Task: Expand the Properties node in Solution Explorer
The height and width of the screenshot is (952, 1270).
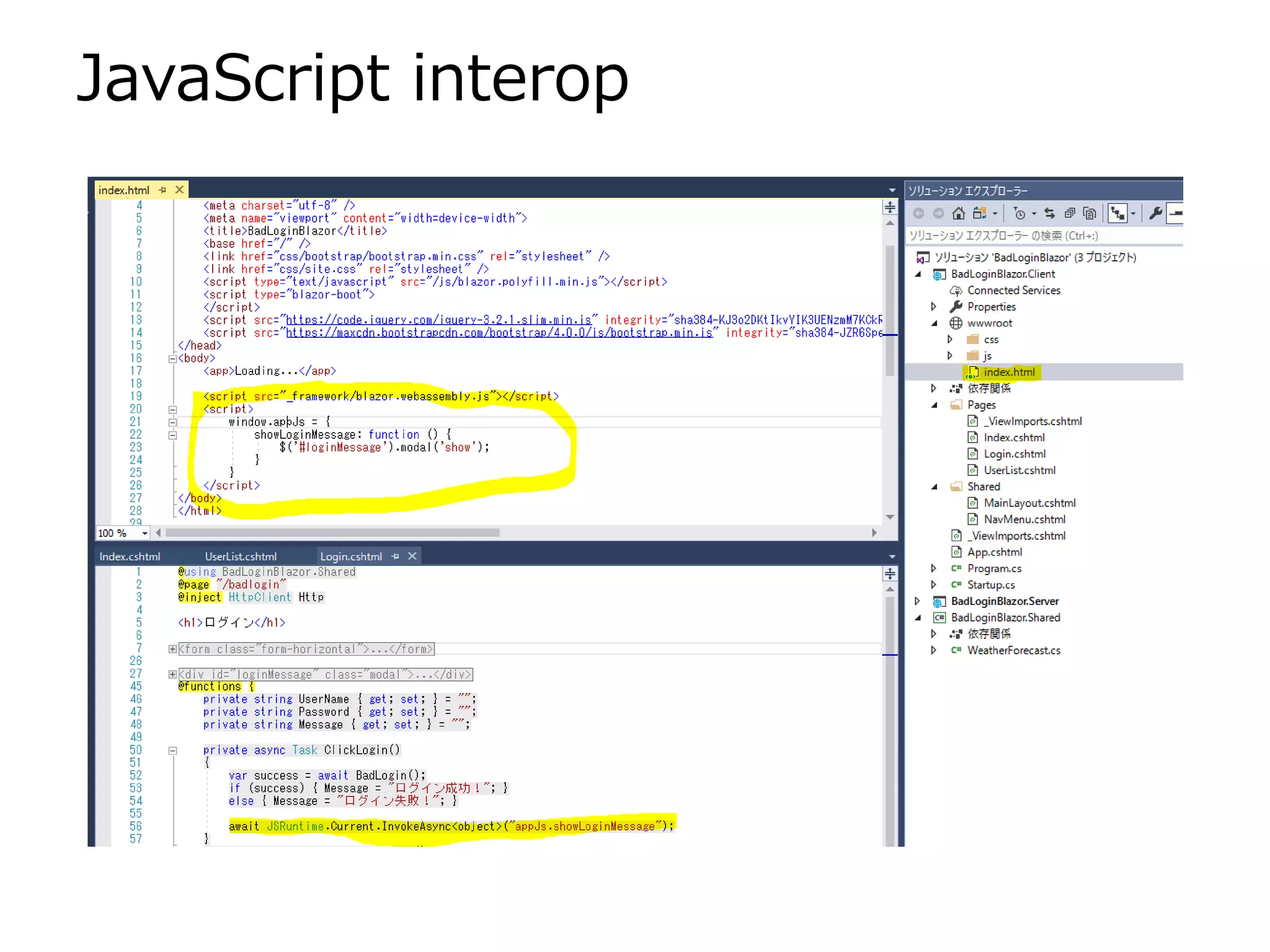Action: 933,306
